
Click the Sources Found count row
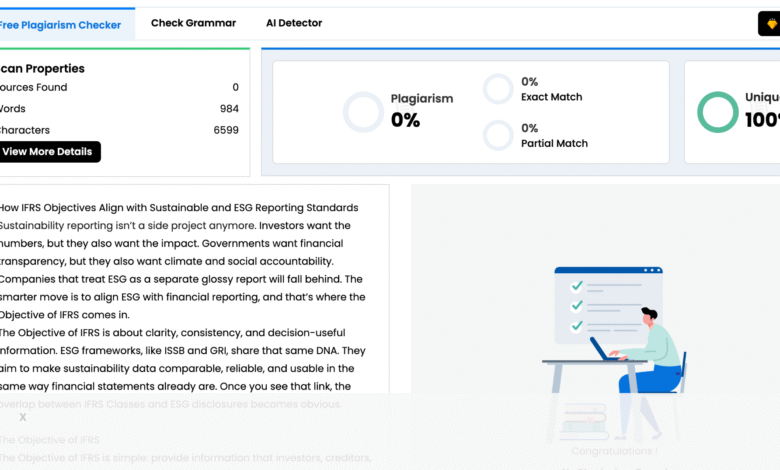[118, 88]
